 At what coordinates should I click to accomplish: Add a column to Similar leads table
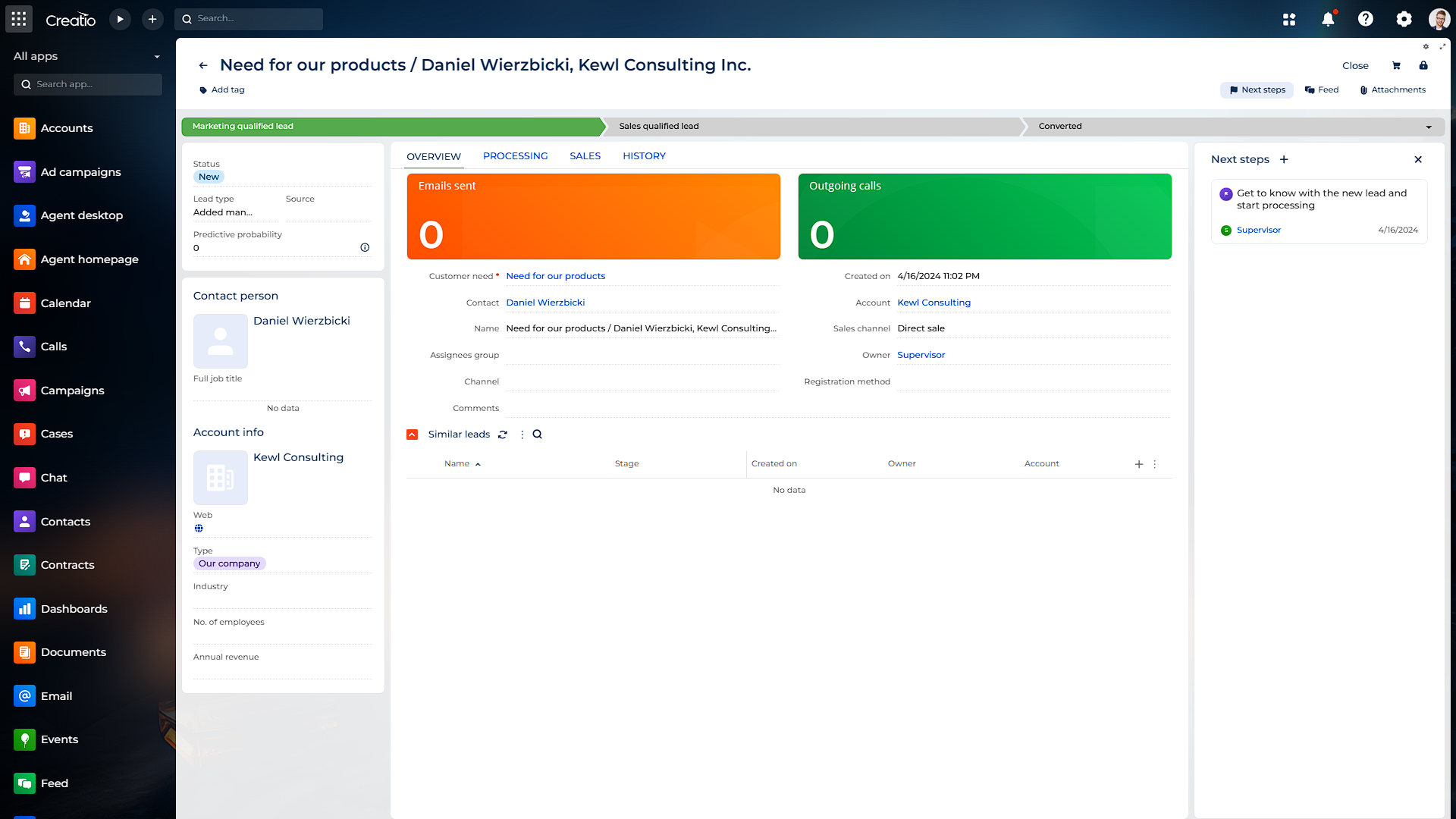click(x=1139, y=464)
